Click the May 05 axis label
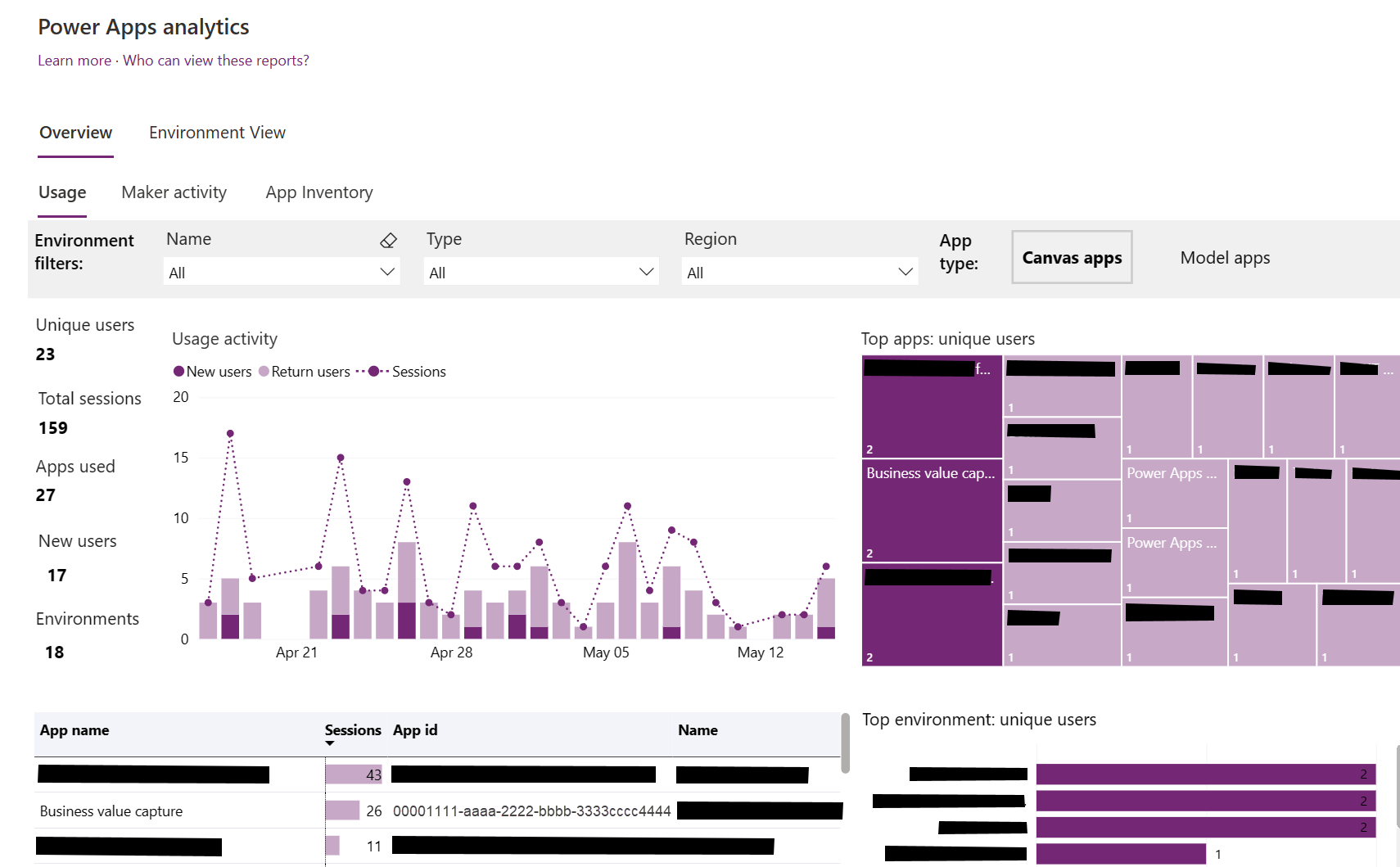 (x=606, y=653)
